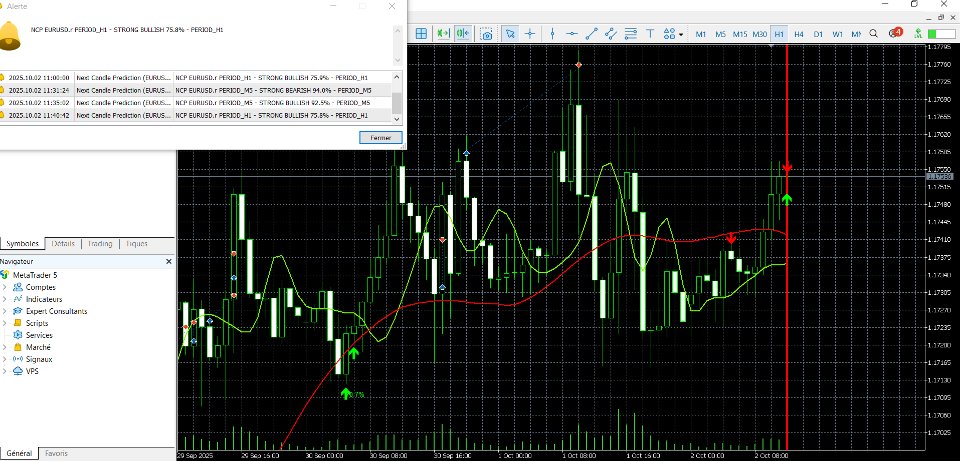This screenshot has height=461, width=960.
Task: Click the alert message scroll-down arrow
Action: (397, 60)
